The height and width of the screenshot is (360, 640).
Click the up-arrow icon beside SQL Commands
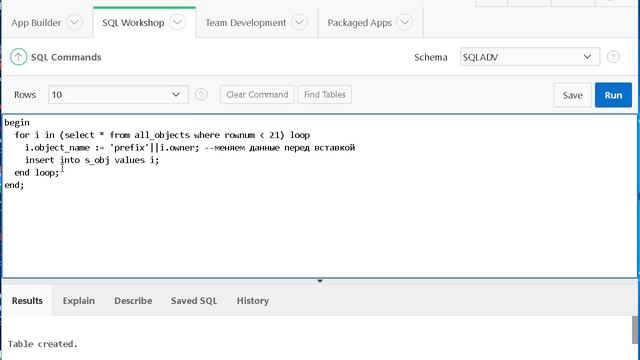point(18,57)
